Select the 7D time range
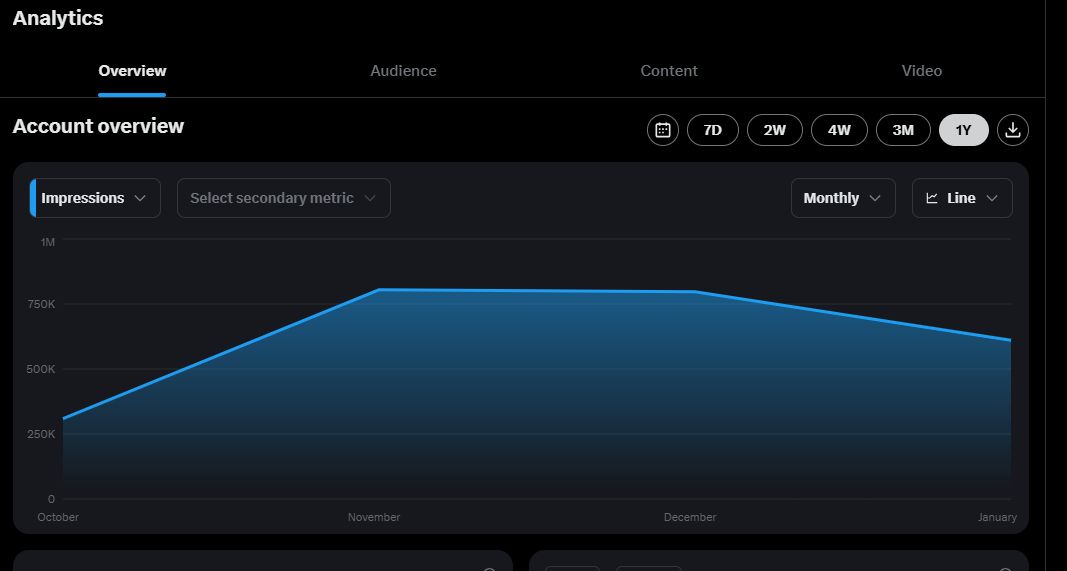 pos(712,130)
